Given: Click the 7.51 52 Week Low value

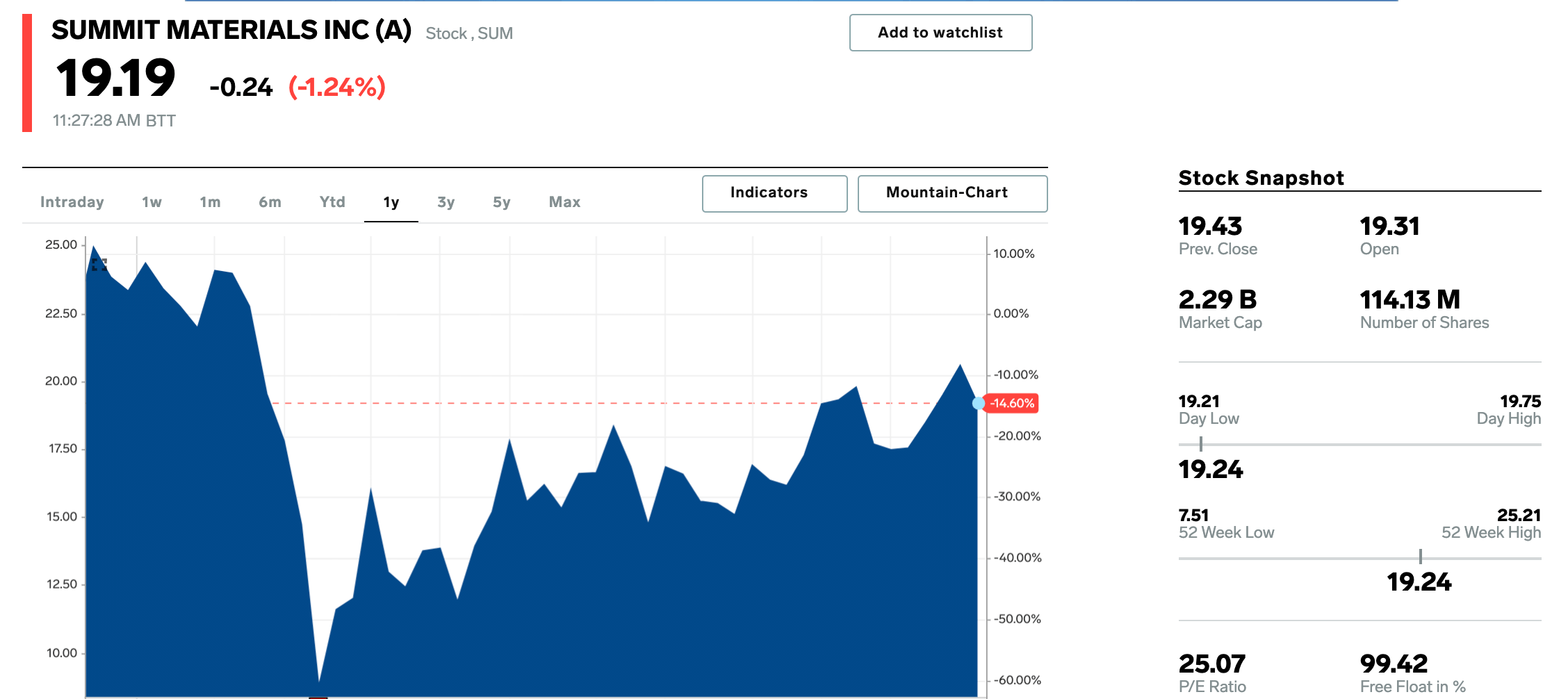Looking at the screenshot, I should (1193, 516).
